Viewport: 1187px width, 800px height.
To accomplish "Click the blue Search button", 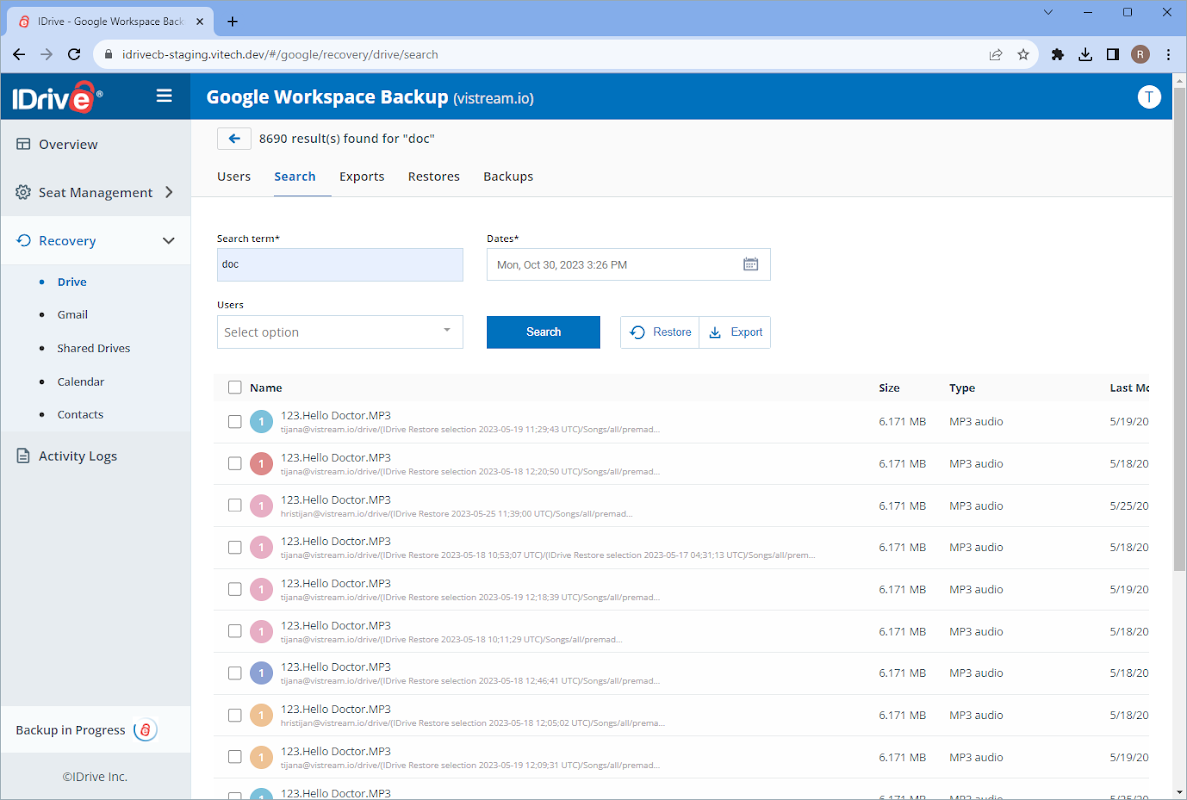I will tap(544, 332).
